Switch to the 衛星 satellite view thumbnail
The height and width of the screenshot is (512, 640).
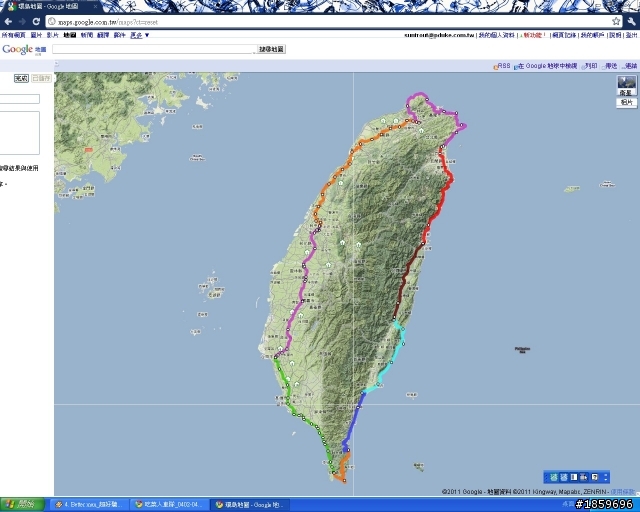[626, 86]
